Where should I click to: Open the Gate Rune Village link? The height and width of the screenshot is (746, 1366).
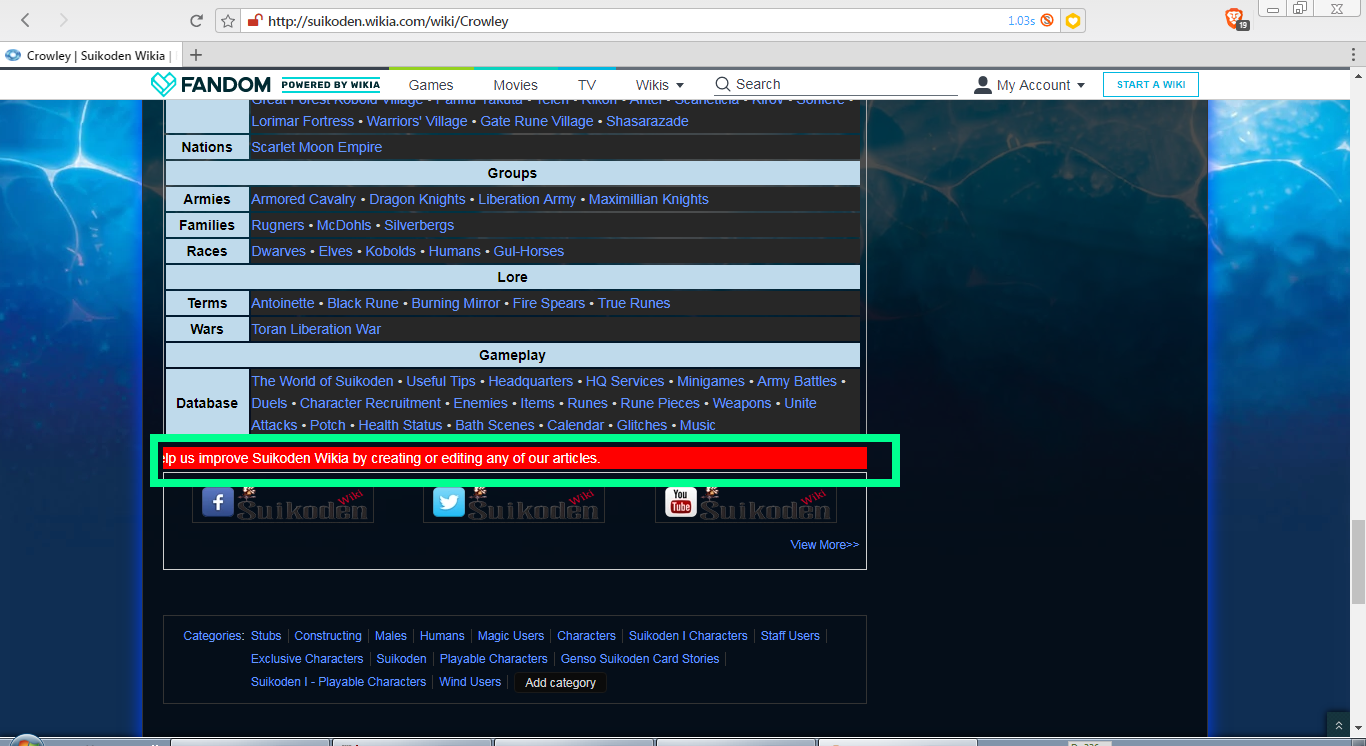[x=537, y=121]
